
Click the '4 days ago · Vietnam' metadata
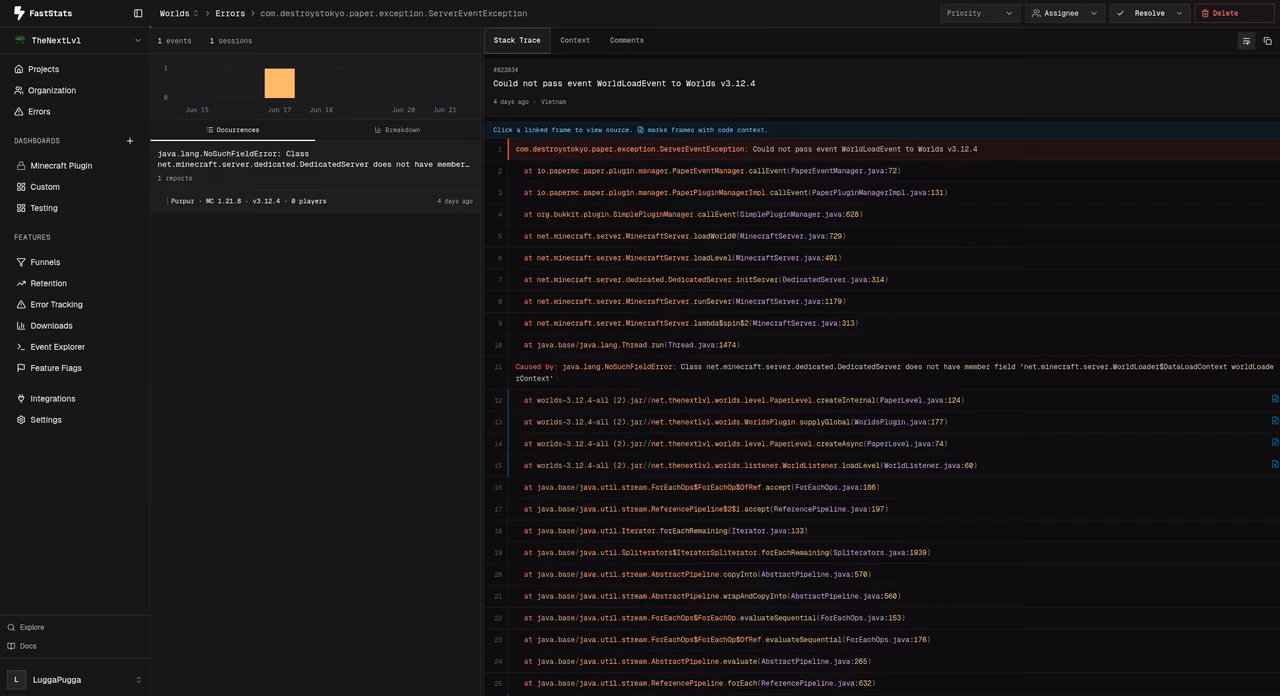click(529, 102)
